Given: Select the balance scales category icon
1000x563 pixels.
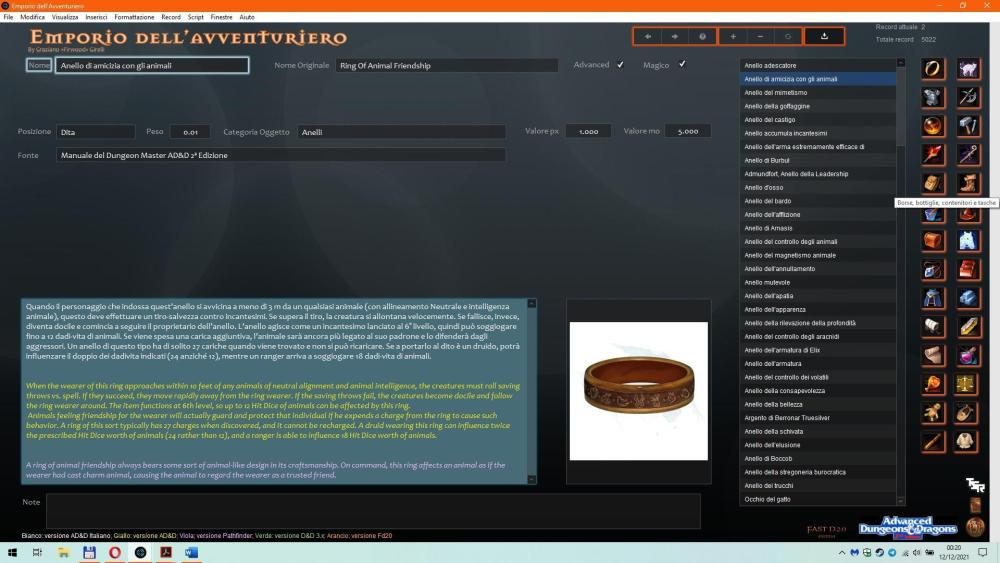Looking at the screenshot, I should (967, 384).
